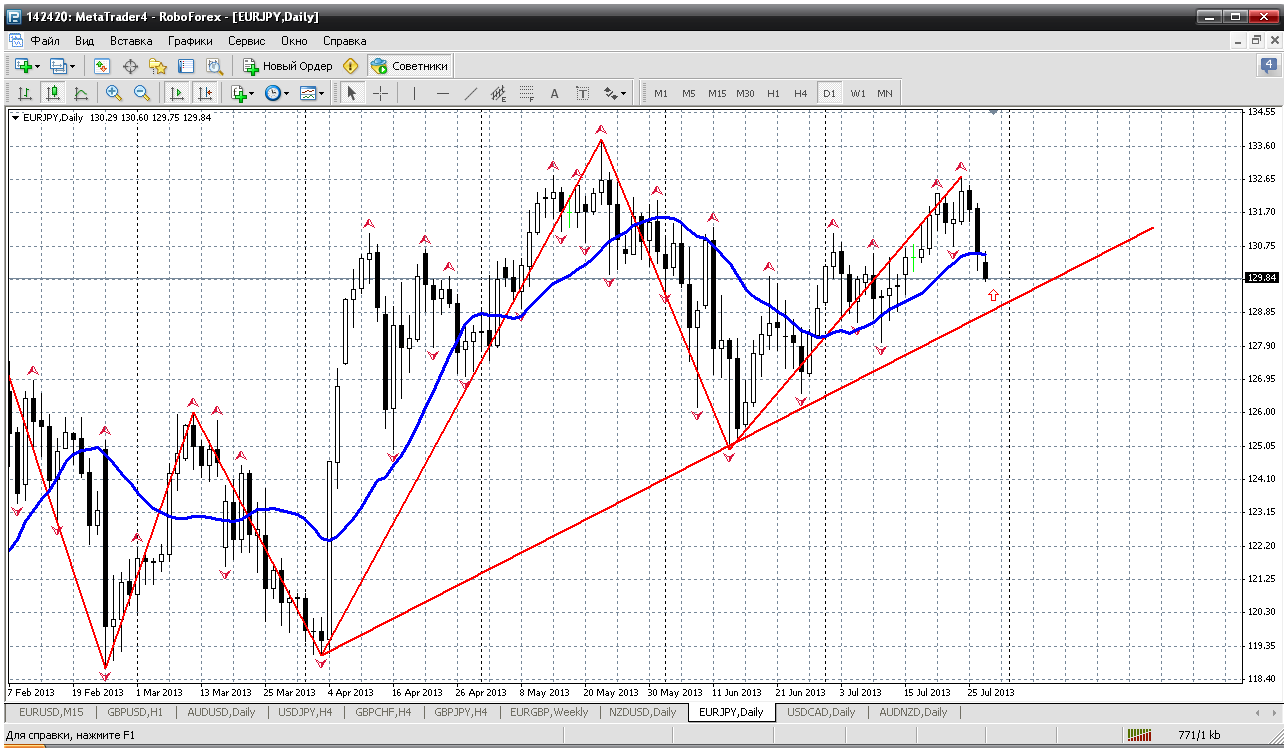
Task: Switch to the USDCAD,Daily chart tab
Action: [x=821, y=712]
